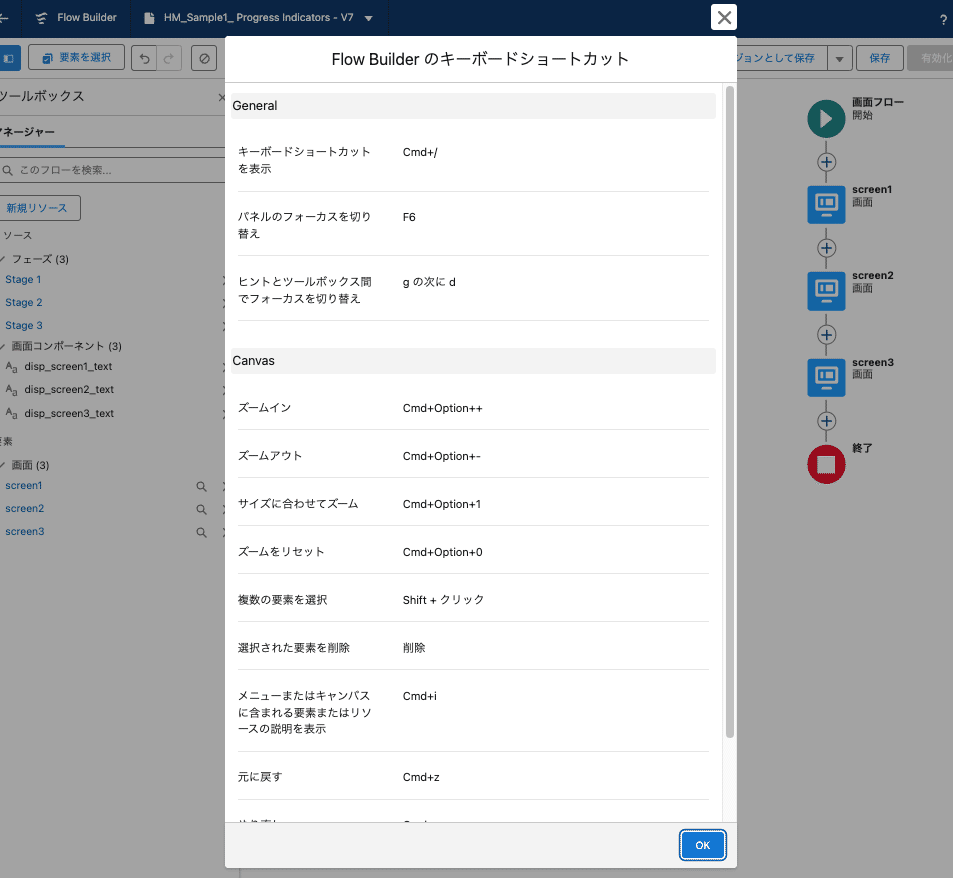The width and height of the screenshot is (953, 878).
Task: Click the Cmd+Option+0 shortcut text
Action: (x=442, y=552)
